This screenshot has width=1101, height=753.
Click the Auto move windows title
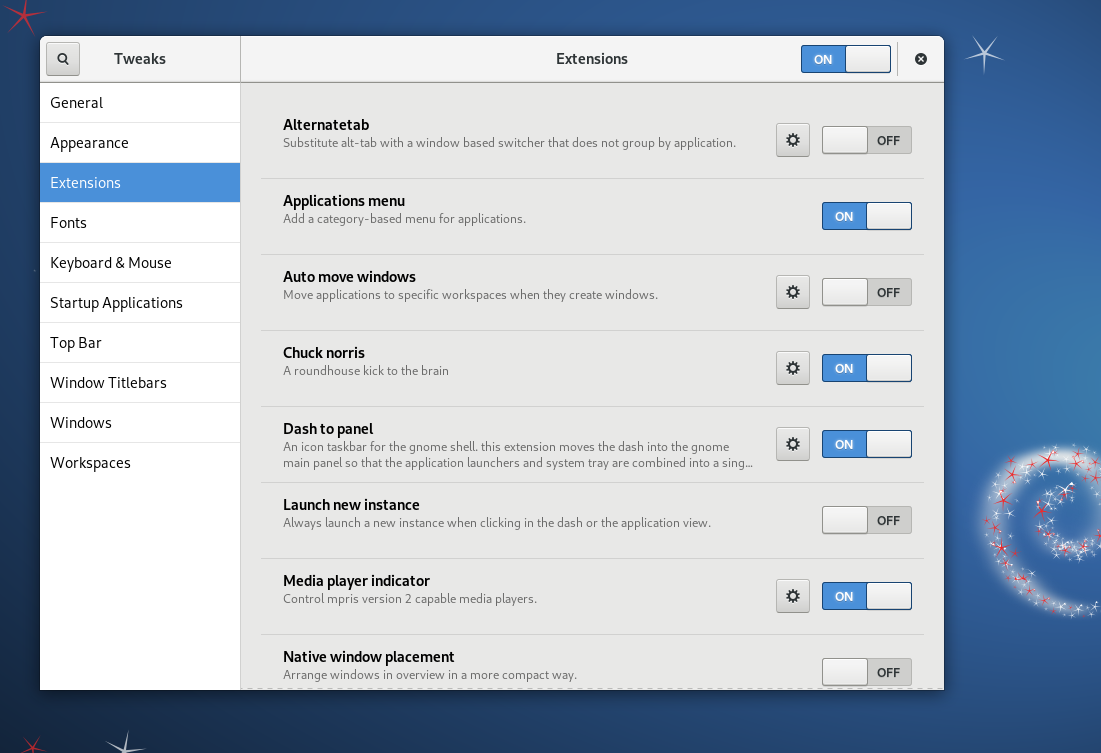(349, 277)
